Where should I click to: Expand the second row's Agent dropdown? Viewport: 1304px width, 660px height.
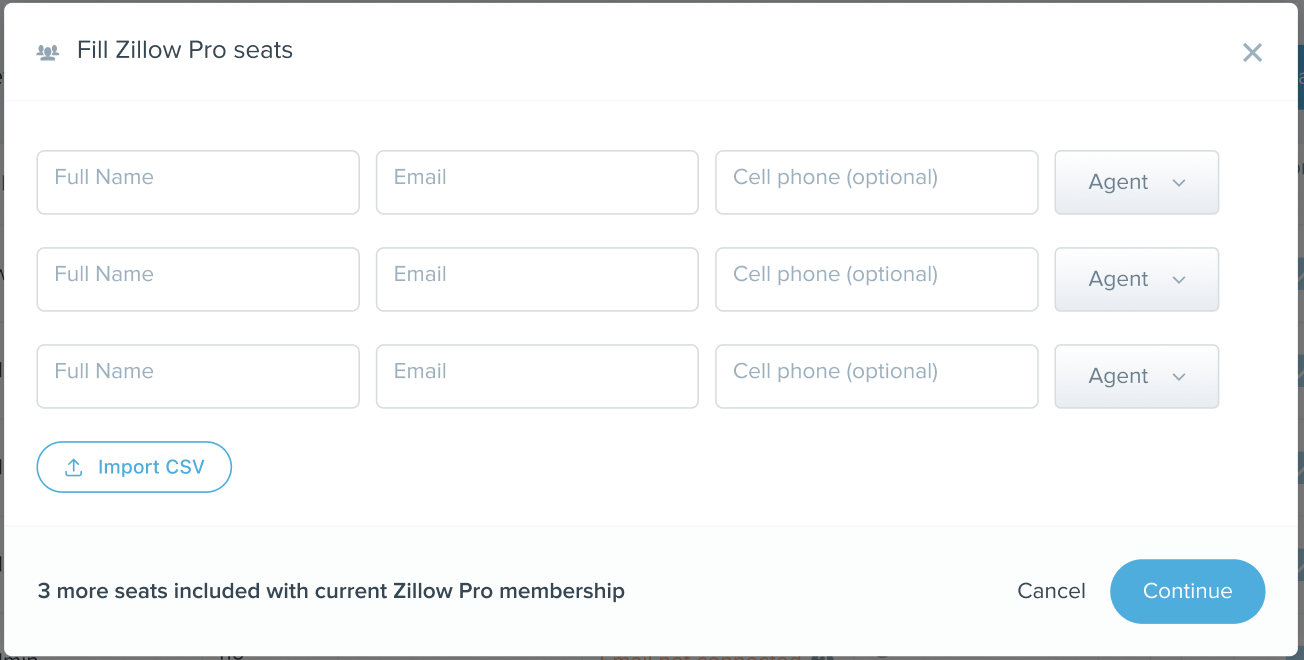pyautogui.click(x=1136, y=279)
